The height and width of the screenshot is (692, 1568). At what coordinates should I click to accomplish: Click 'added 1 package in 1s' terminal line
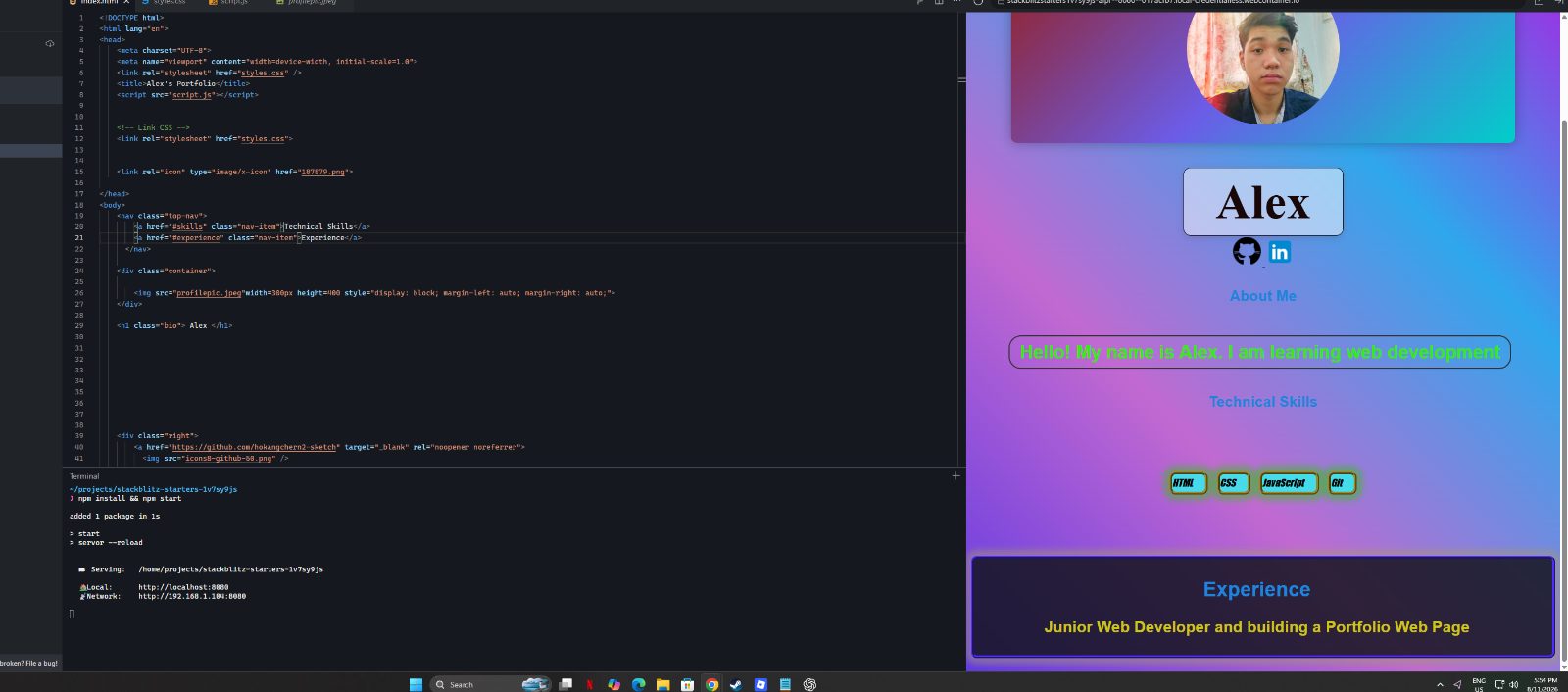[115, 517]
